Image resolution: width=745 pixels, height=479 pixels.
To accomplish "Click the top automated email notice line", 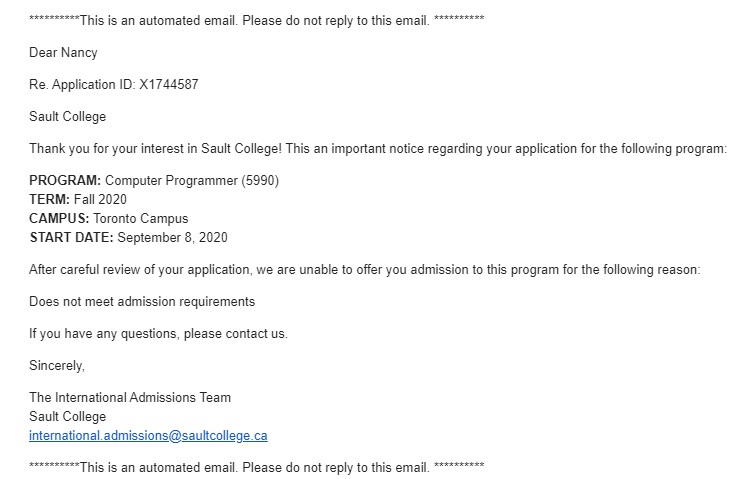I will (257, 20).
